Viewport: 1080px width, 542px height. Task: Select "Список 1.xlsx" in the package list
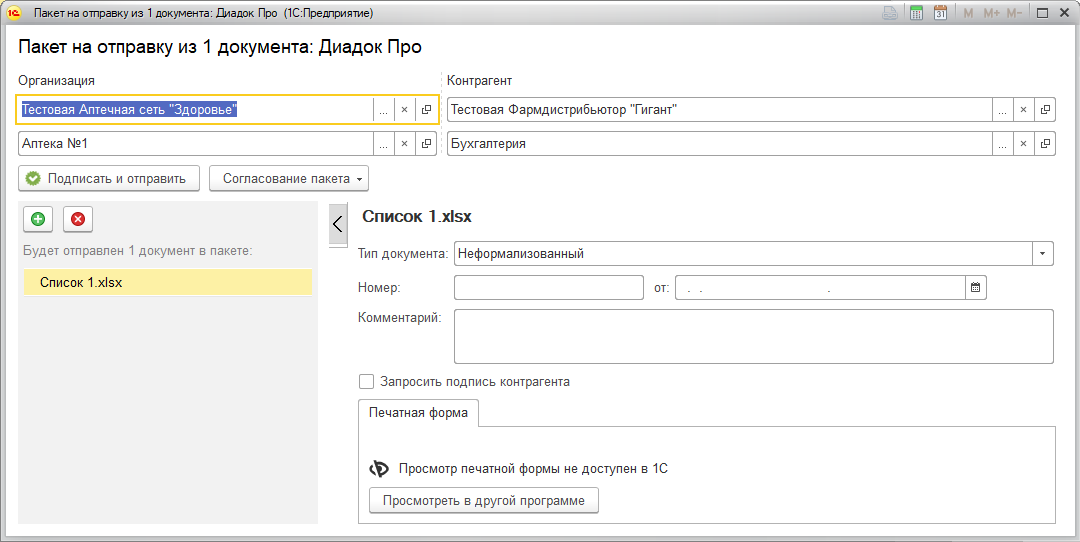pyautogui.click(x=167, y=282)
